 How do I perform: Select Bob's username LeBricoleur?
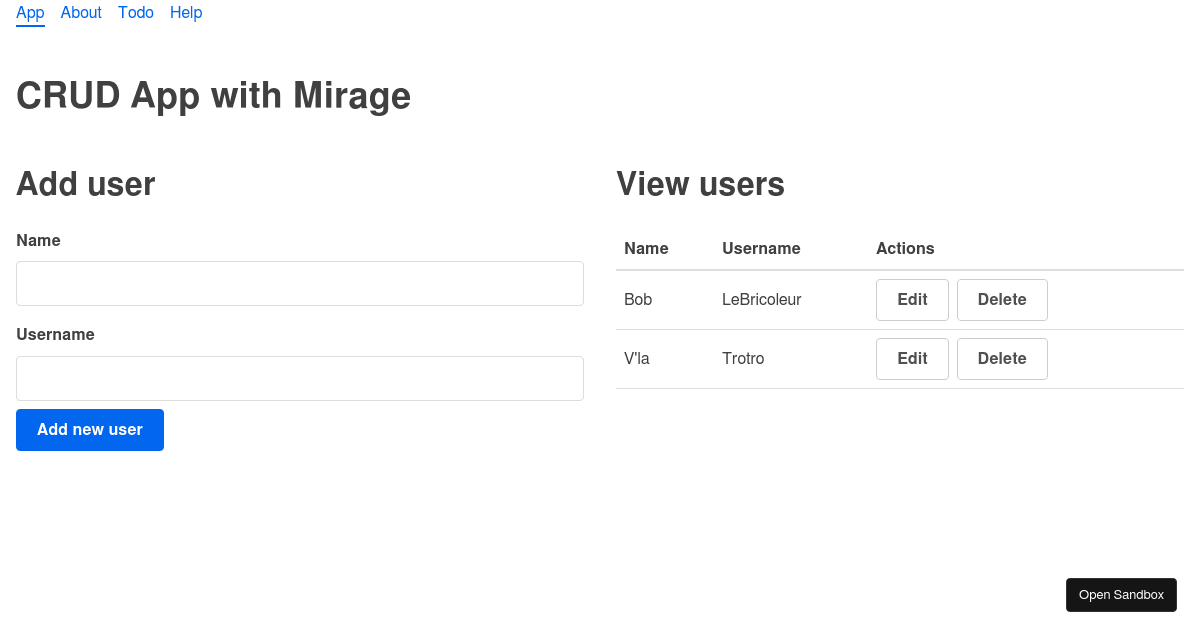pyautogui.click(x=761, y=299)
